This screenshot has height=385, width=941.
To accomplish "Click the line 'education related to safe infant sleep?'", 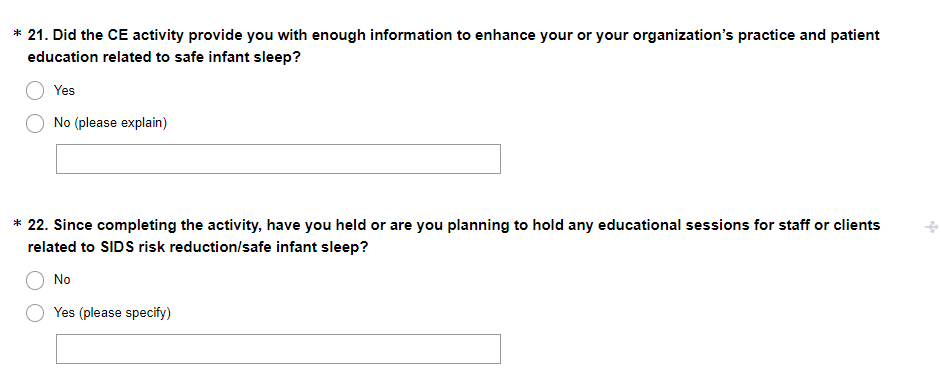I will pos(163,58).
